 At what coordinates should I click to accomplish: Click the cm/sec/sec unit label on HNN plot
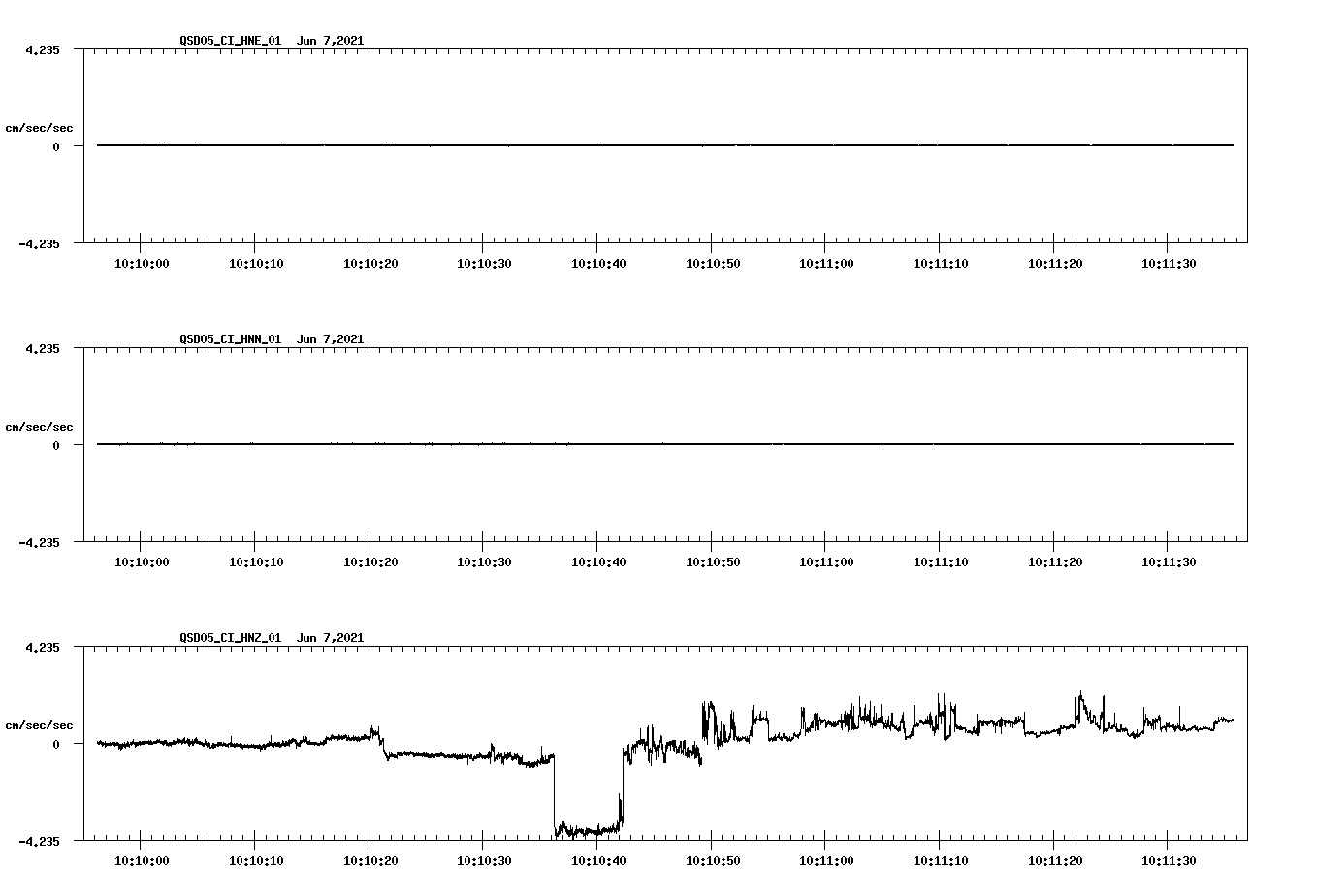click(39, 427)
